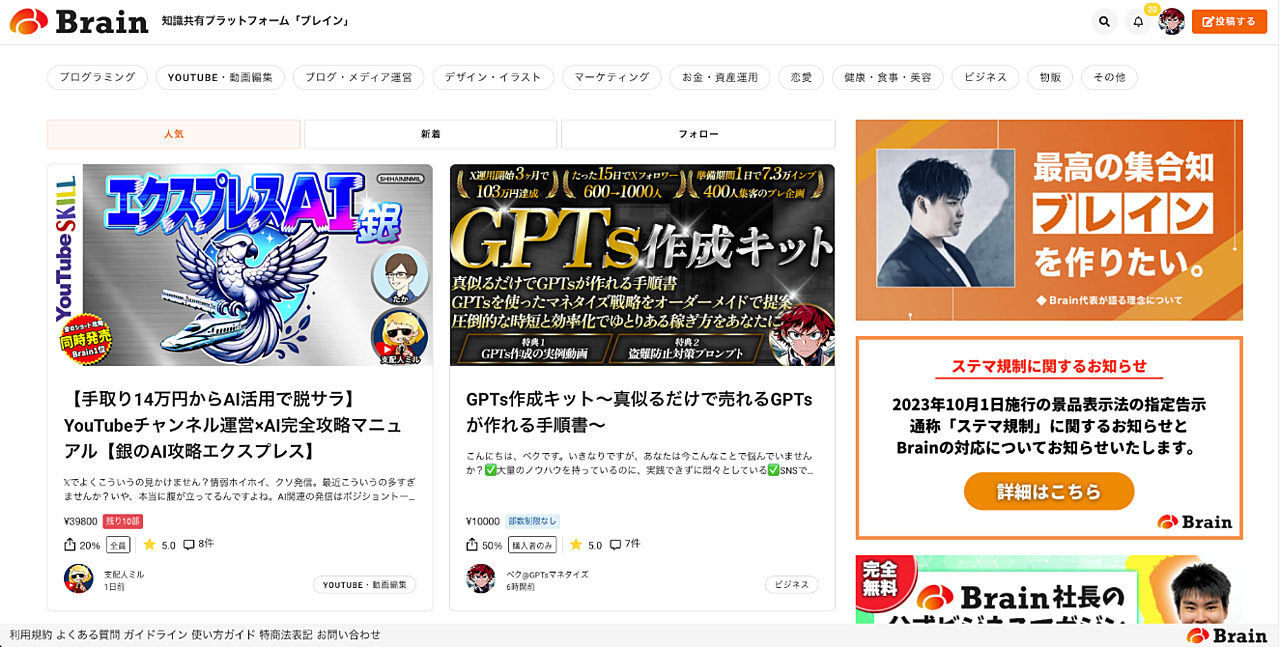Click the star rating icon on GPTs card

[576, 545]
